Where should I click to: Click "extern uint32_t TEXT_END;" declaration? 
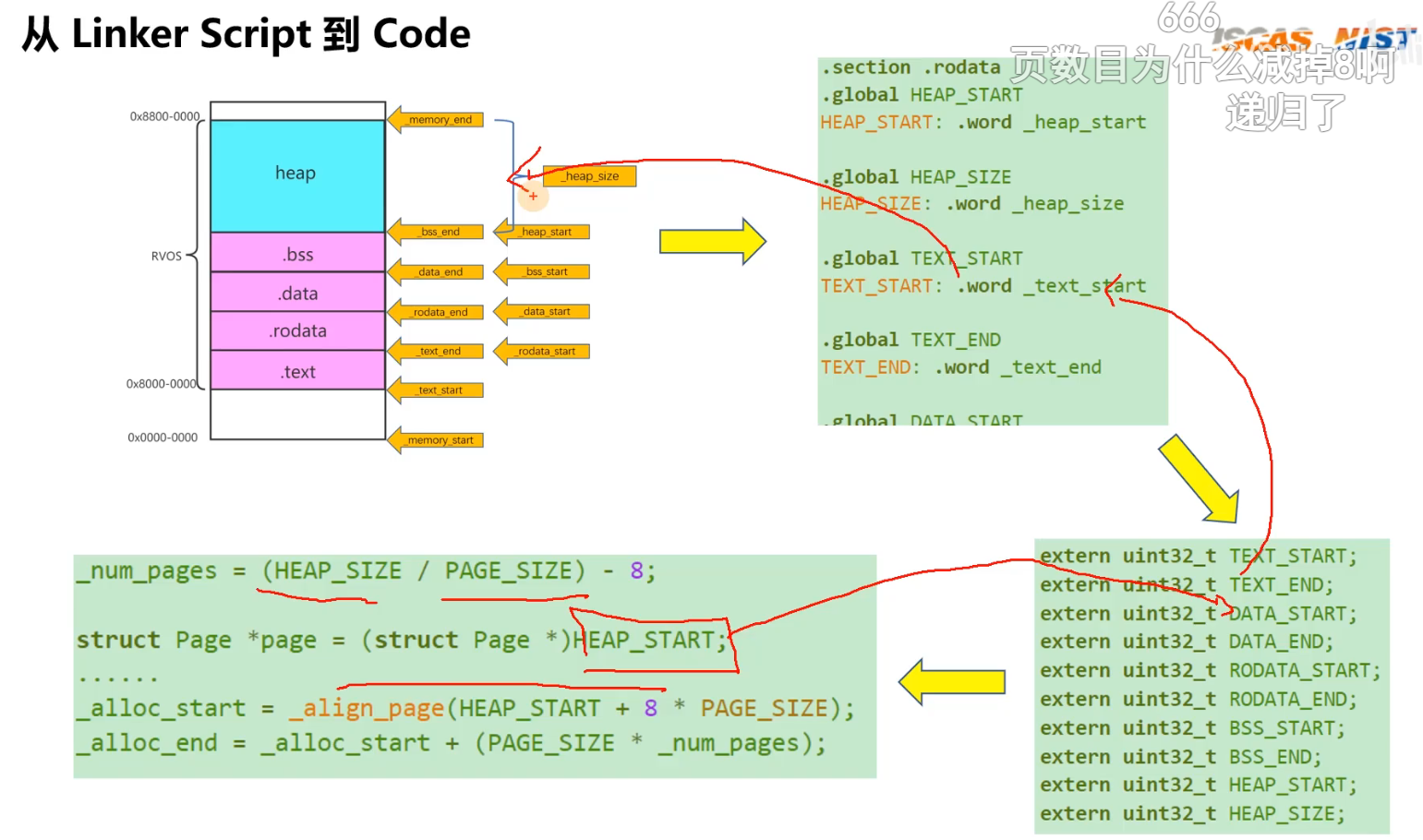tap(1187, 584)
